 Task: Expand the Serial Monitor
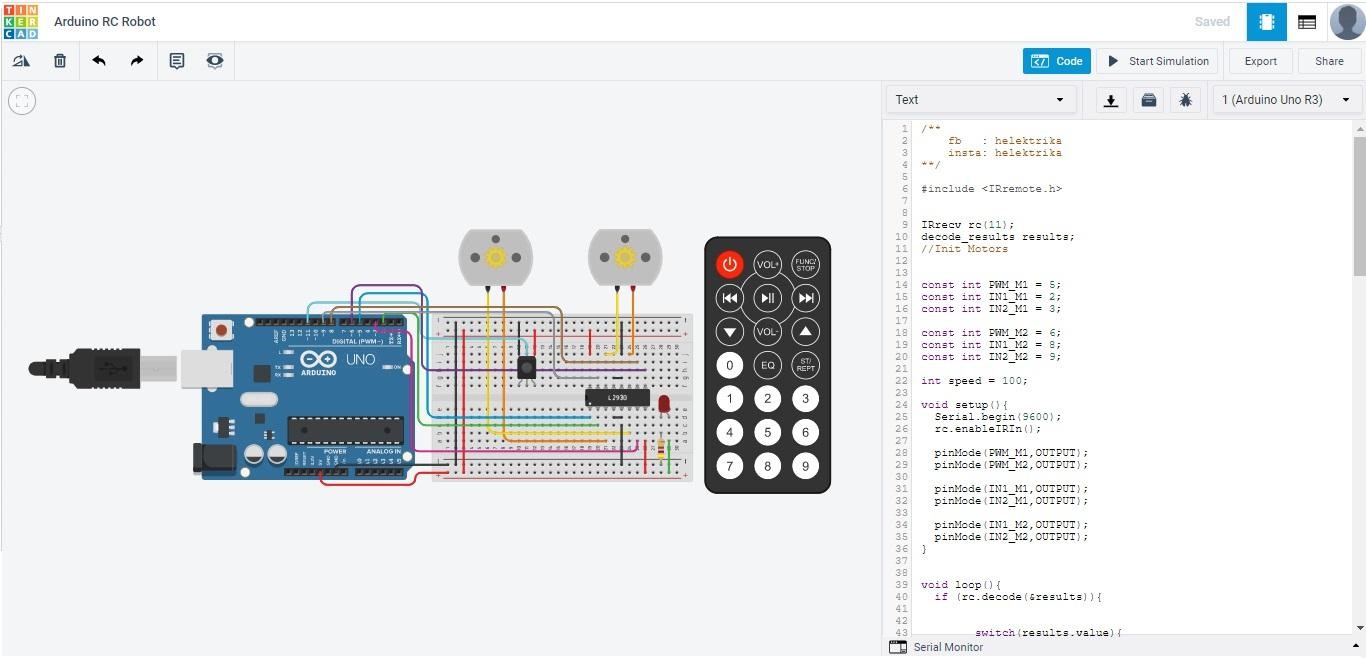(937, 647)
